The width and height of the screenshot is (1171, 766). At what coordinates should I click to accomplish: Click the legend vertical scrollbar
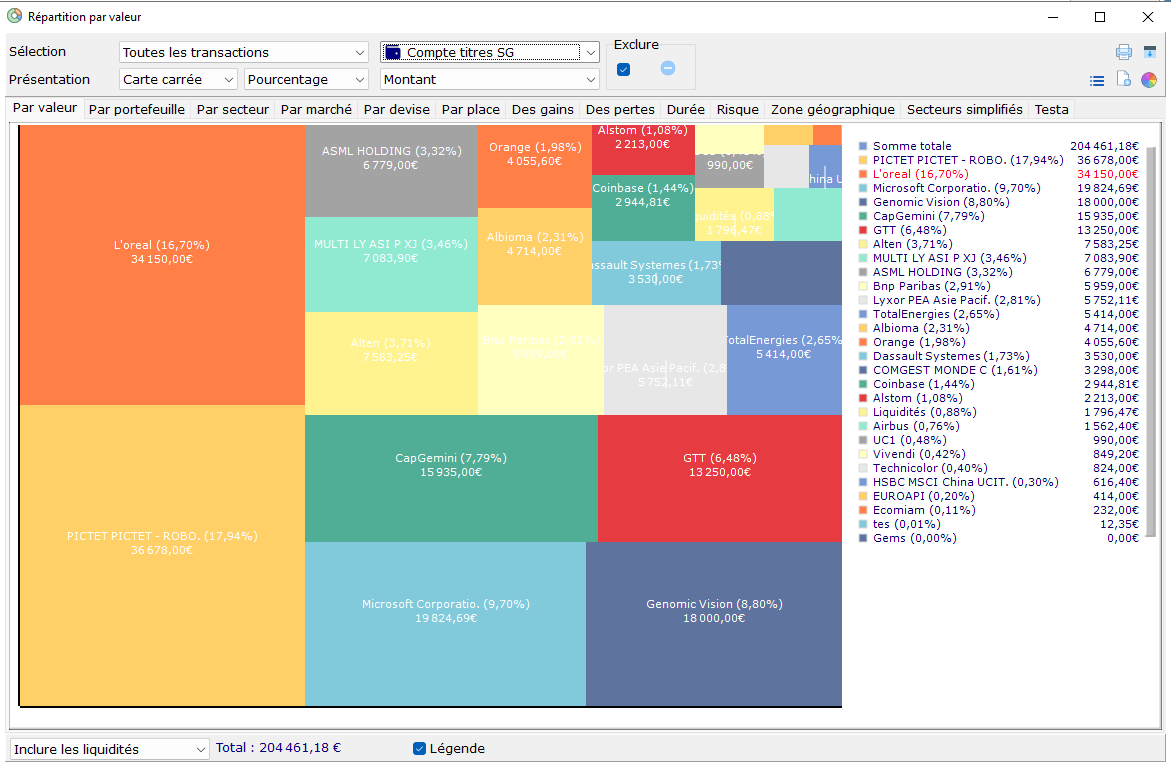pyautogui.click(x=1151, y=341)
